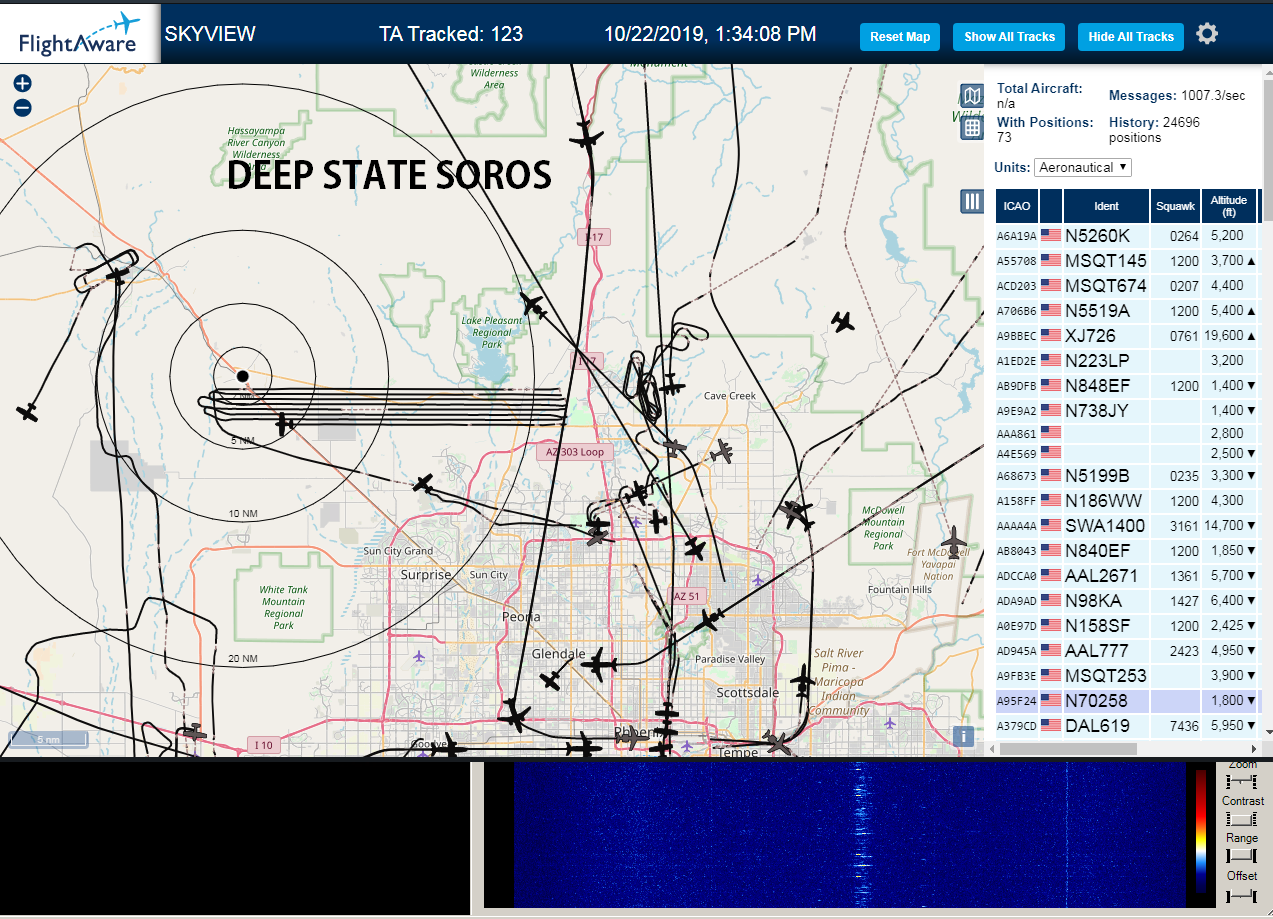Click the three-bar sidebar toggle icon

click(972, 201)
